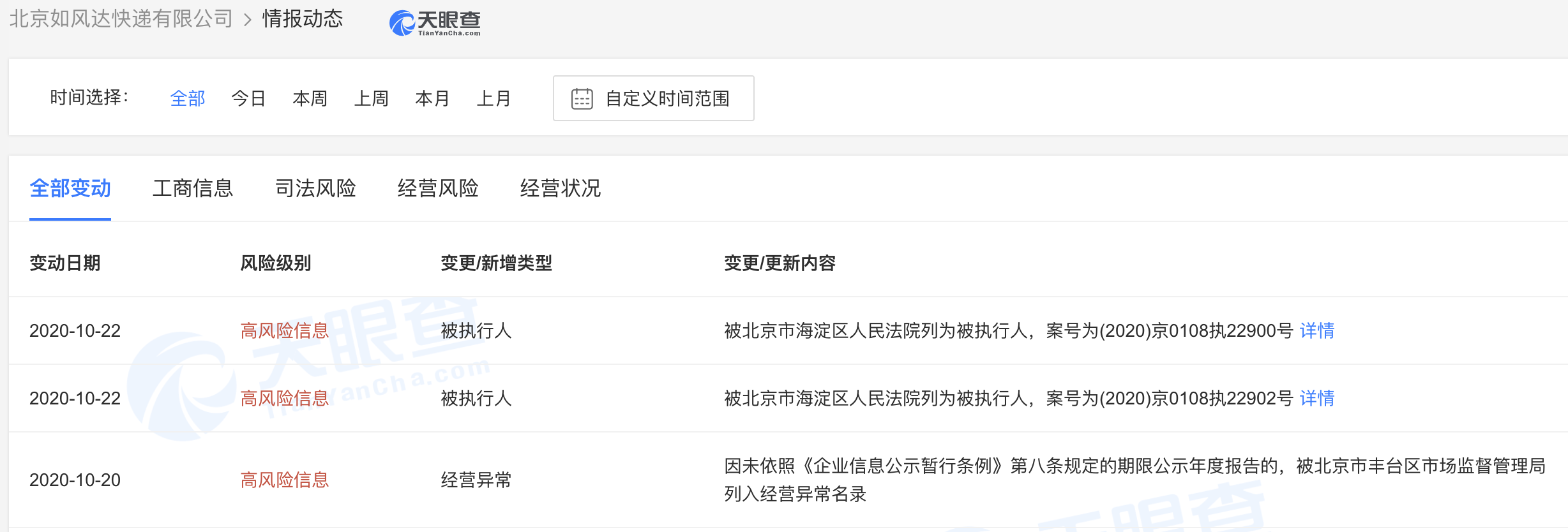Screen dimensions: 1568x532
Task: Choose the 本周 time filter
Action: (x=310, y=99)
